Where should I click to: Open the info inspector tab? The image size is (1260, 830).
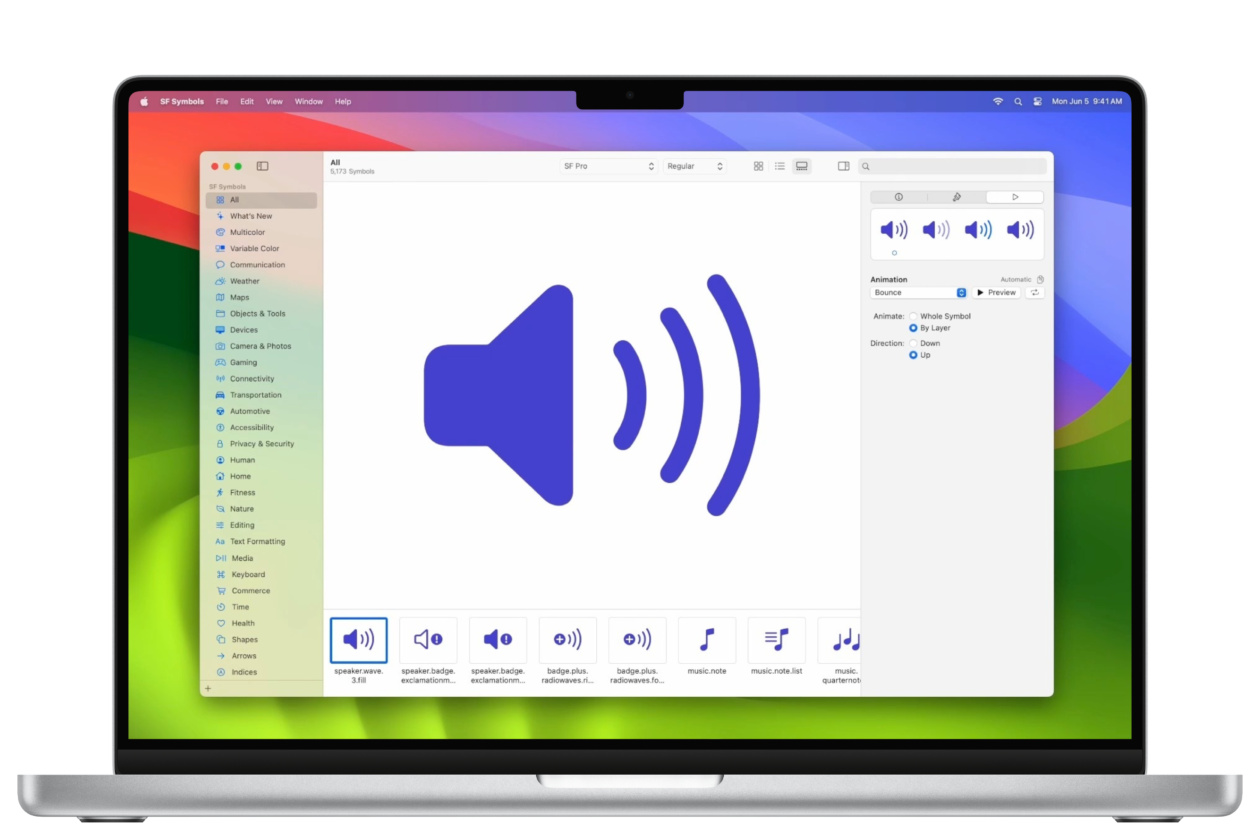898,197
